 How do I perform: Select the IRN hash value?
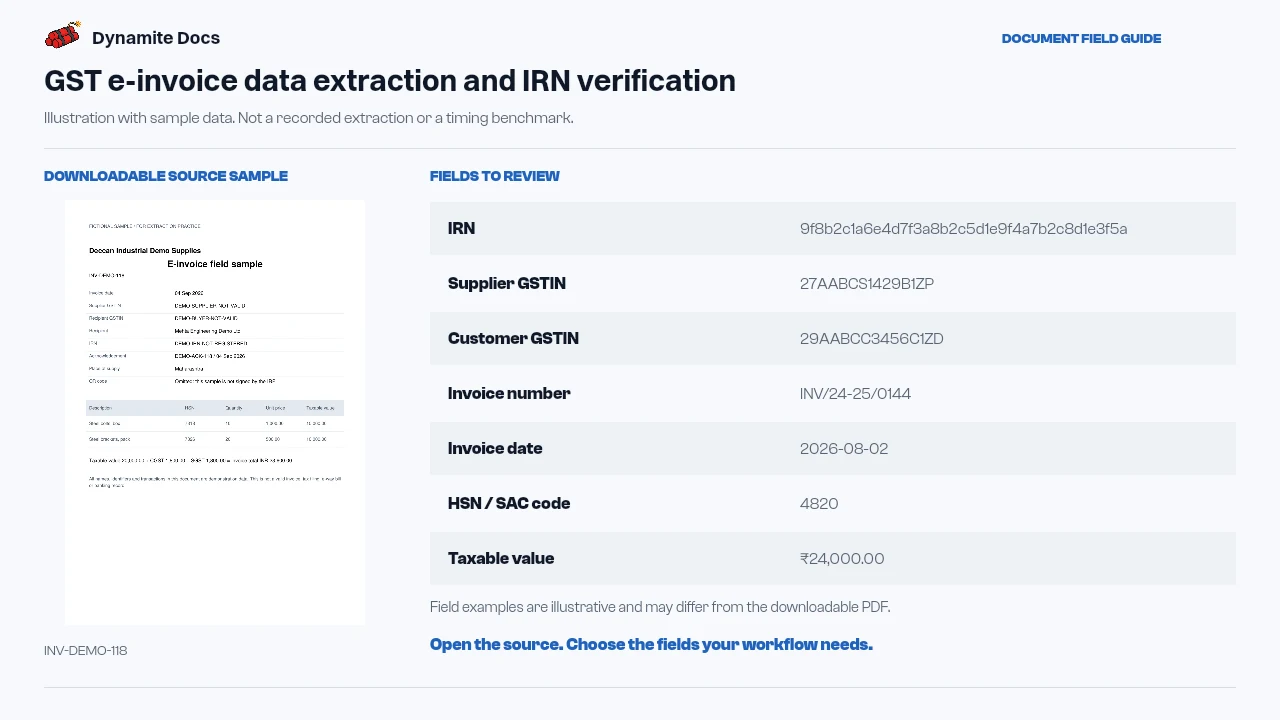963,229
